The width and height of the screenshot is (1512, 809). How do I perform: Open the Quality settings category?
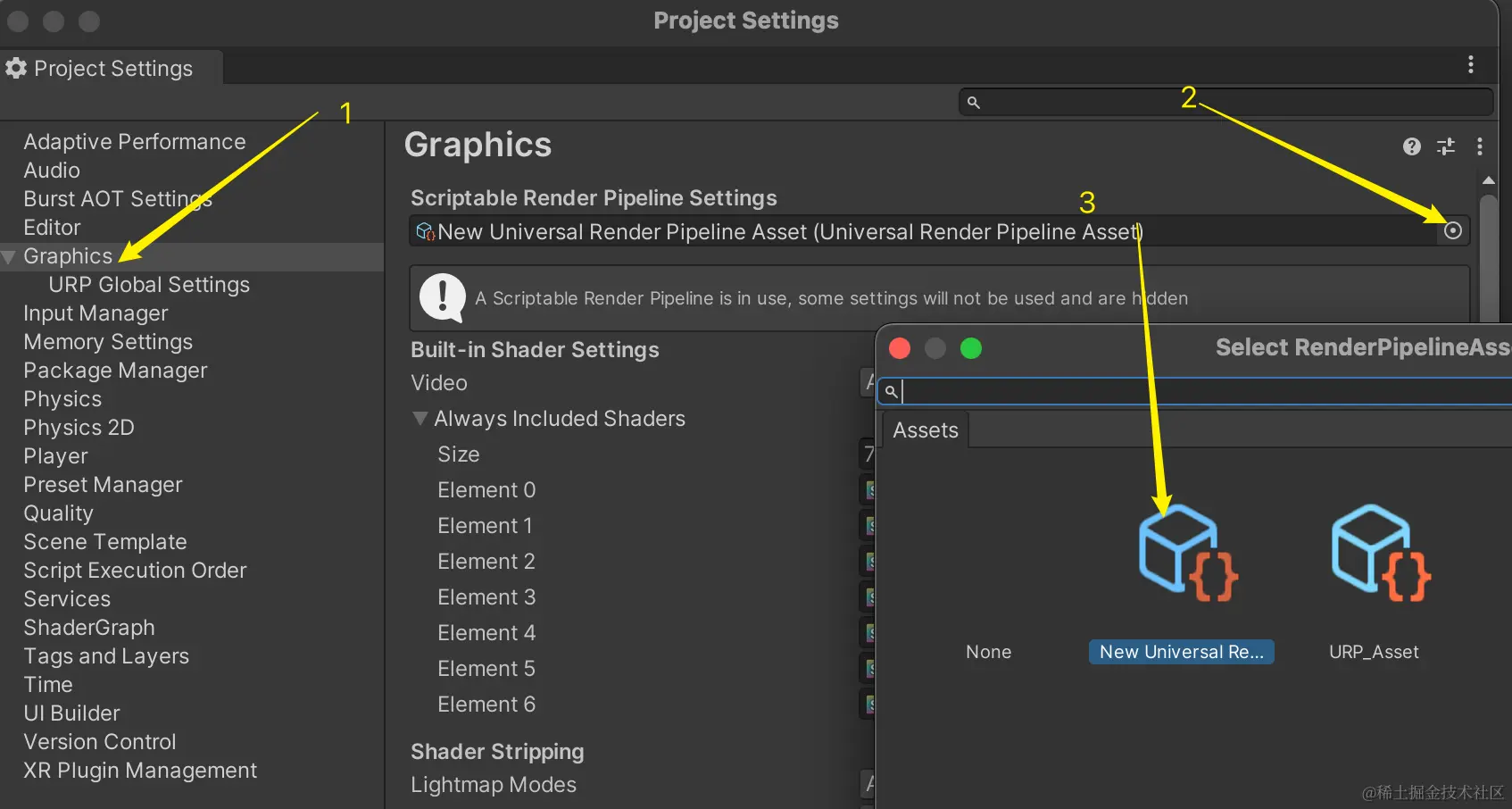coord(59,513)
